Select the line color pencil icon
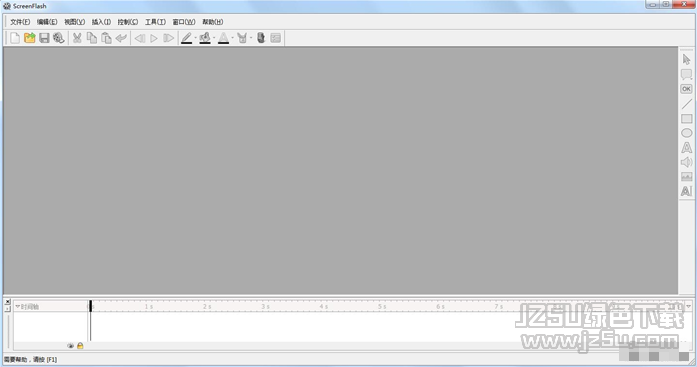The height and width of the screenshot is (367, 697). point(186,38)
